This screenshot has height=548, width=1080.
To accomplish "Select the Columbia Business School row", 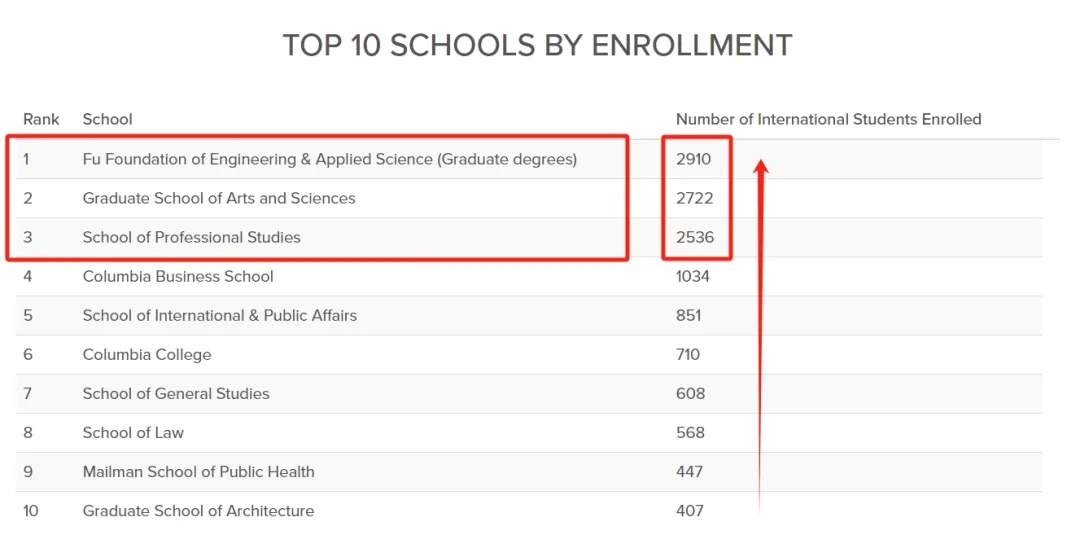I will (x=529, y=277).
